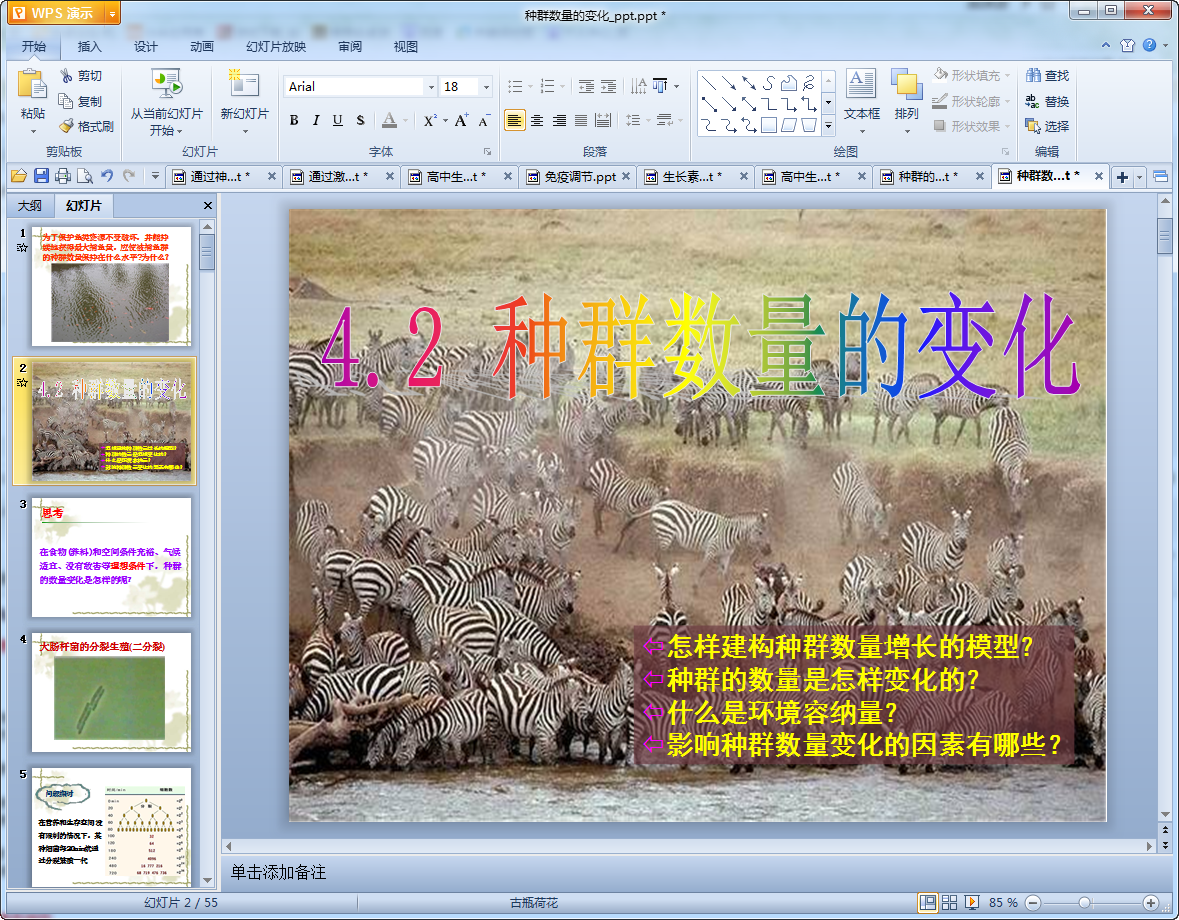Click the bullet list icon
Screen dimensions: 1179x920
click(x=515, y=86)
